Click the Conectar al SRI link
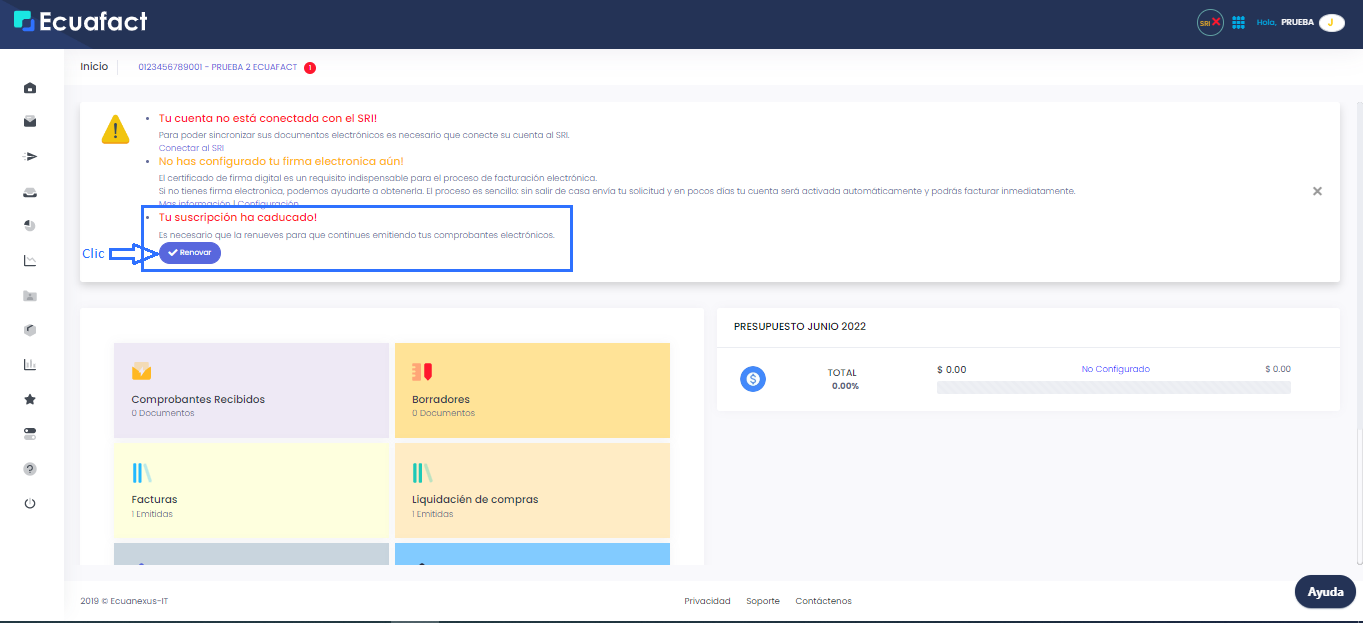Image resolution: width=1367 pixels, height=623 pixels. 191,148
